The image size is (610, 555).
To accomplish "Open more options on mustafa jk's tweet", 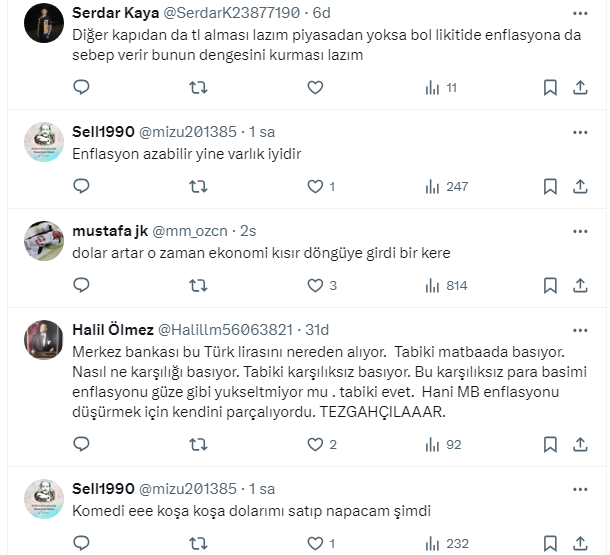I will [x=580, y=229].
